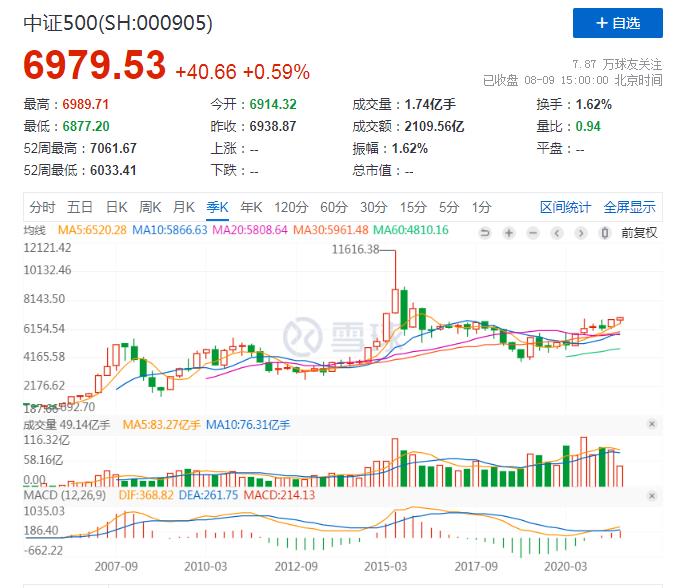692x588 pixels.
Task: Switch to the 60分 interval tab
Action: [x=334, y=207]
